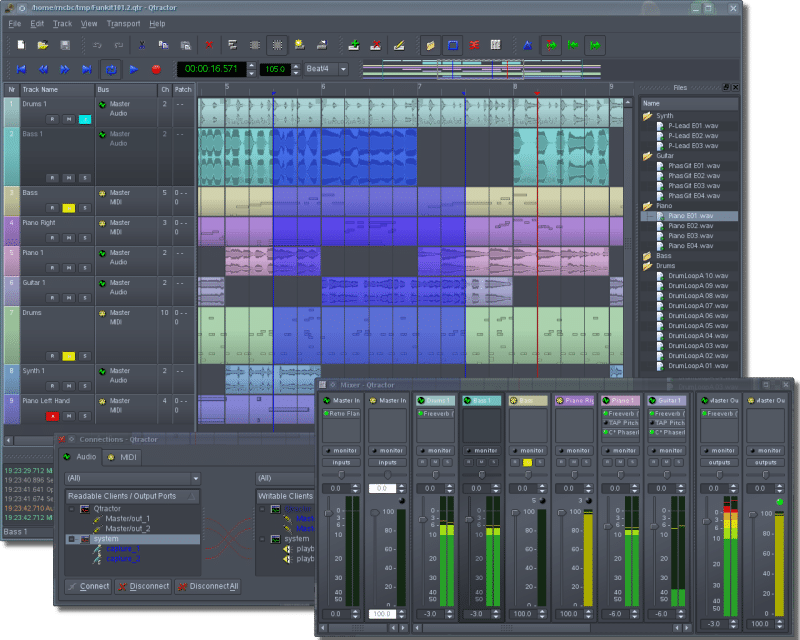The width and height of the screenshot is (800, 640).
Task: Open the Mixer using its toolbar icon
Action: point(496,45)
